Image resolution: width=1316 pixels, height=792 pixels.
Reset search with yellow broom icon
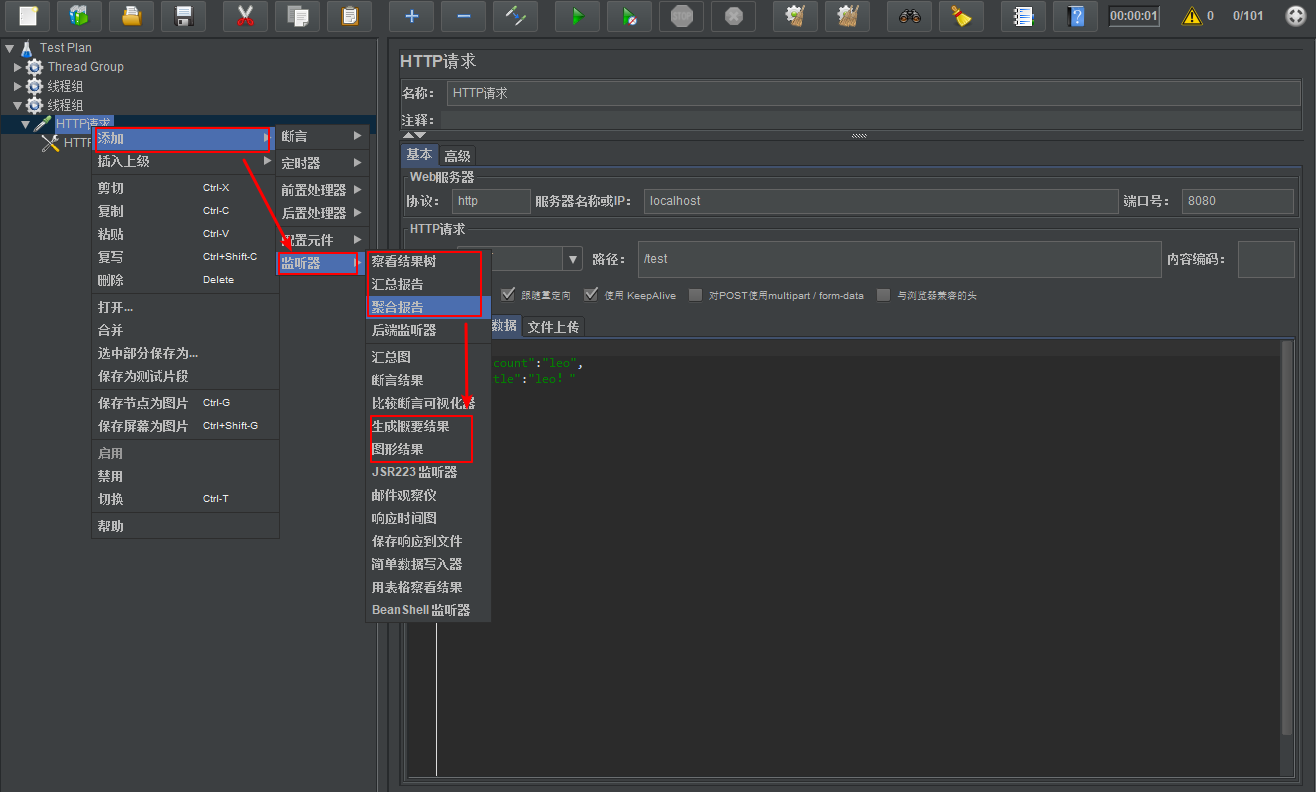pyautogui.click(x=961, y=16)
